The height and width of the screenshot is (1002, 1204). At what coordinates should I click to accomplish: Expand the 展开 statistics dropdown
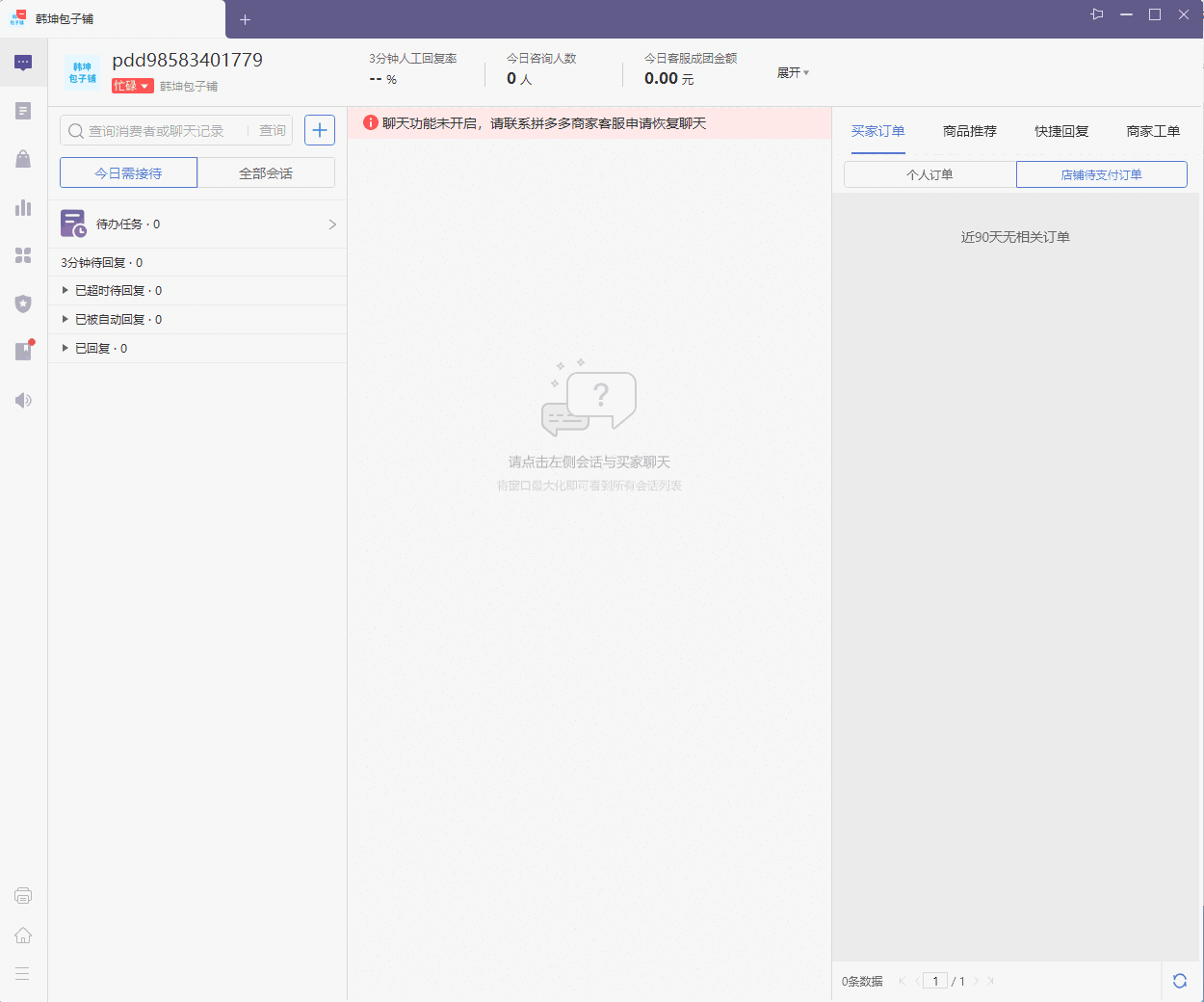tap(792, 72)
